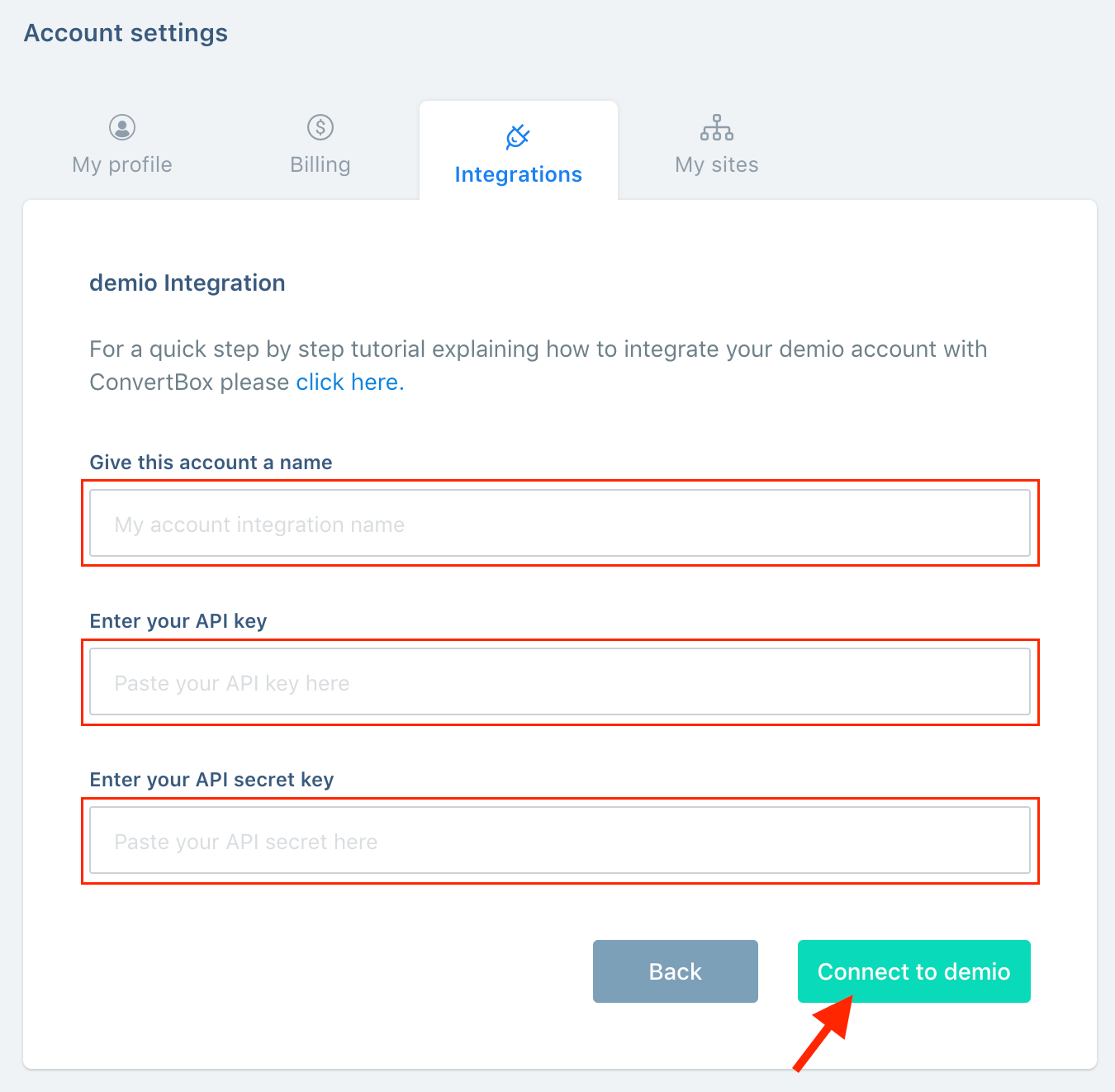Click the Account settings page heading
The width and height of the screenshot is (1115, 1092).
coord(126,33)
